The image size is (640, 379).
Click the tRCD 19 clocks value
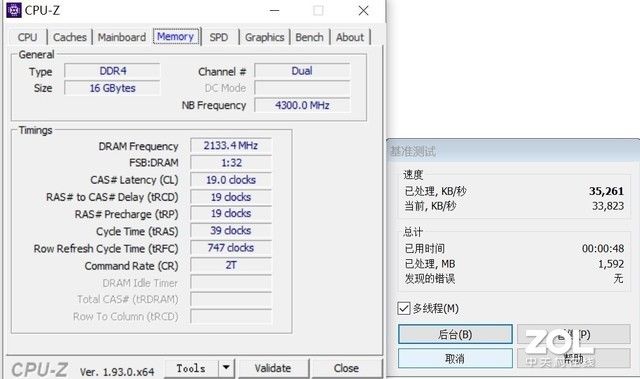(x=231, y=197)
